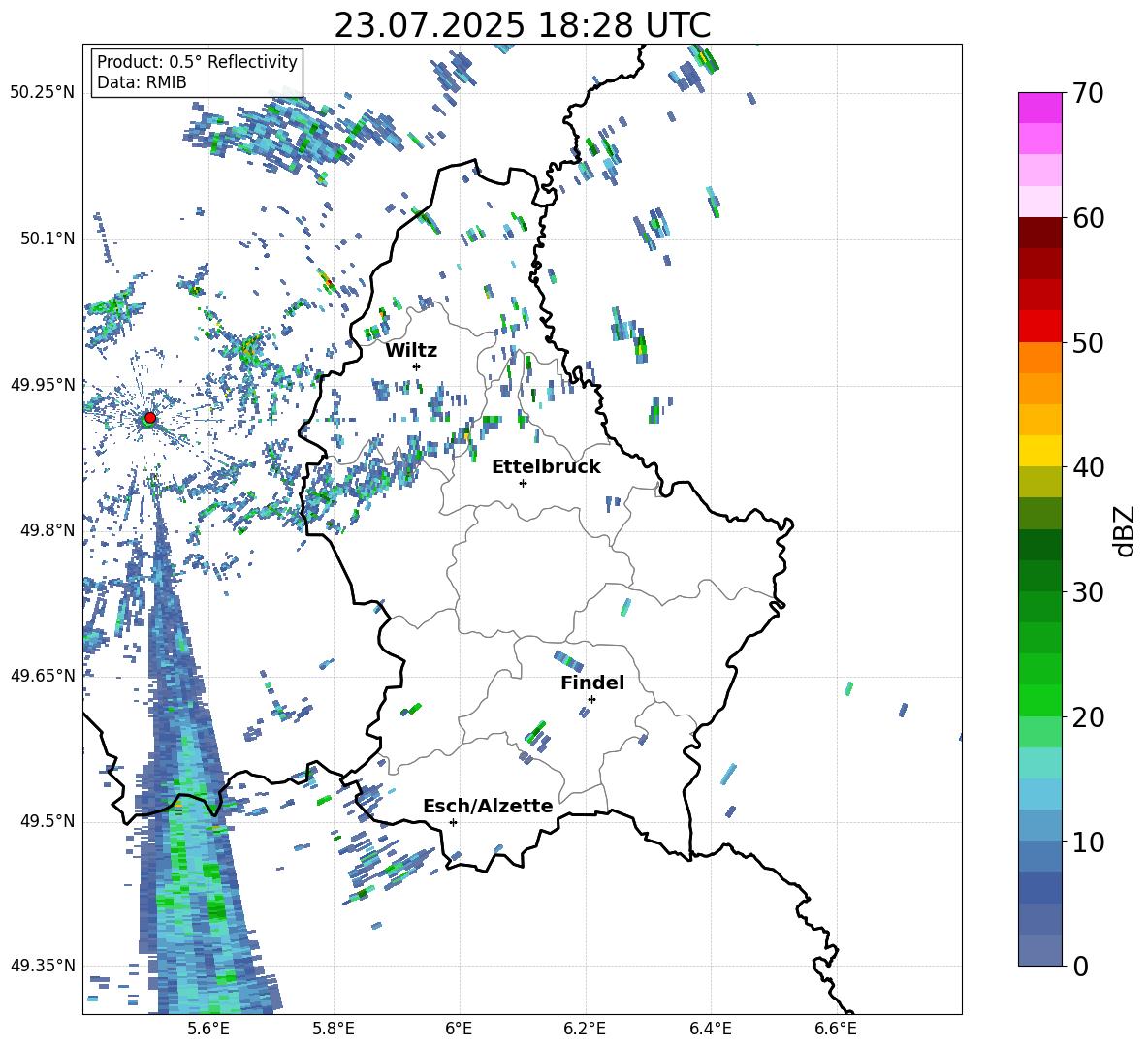Screen dimensions: 1148x1048
Task: Click the Esch/Alzette station cross marker
Action: (453, 822)
